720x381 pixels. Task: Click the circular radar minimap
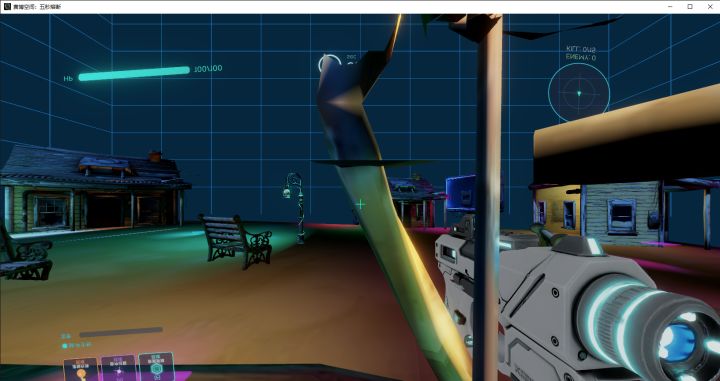[x=579, y=92]
